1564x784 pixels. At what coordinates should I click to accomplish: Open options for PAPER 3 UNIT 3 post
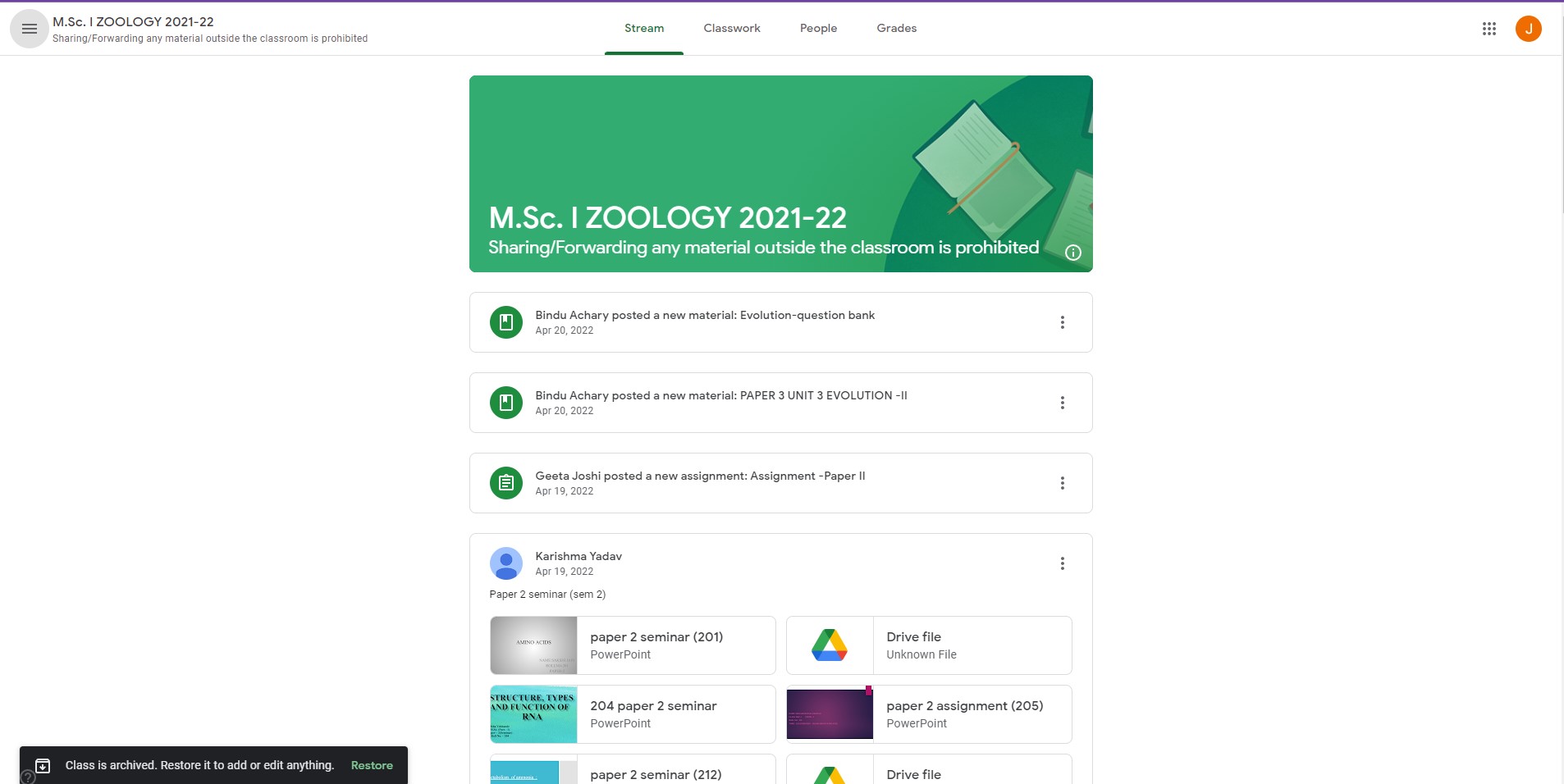point(1062,403)
